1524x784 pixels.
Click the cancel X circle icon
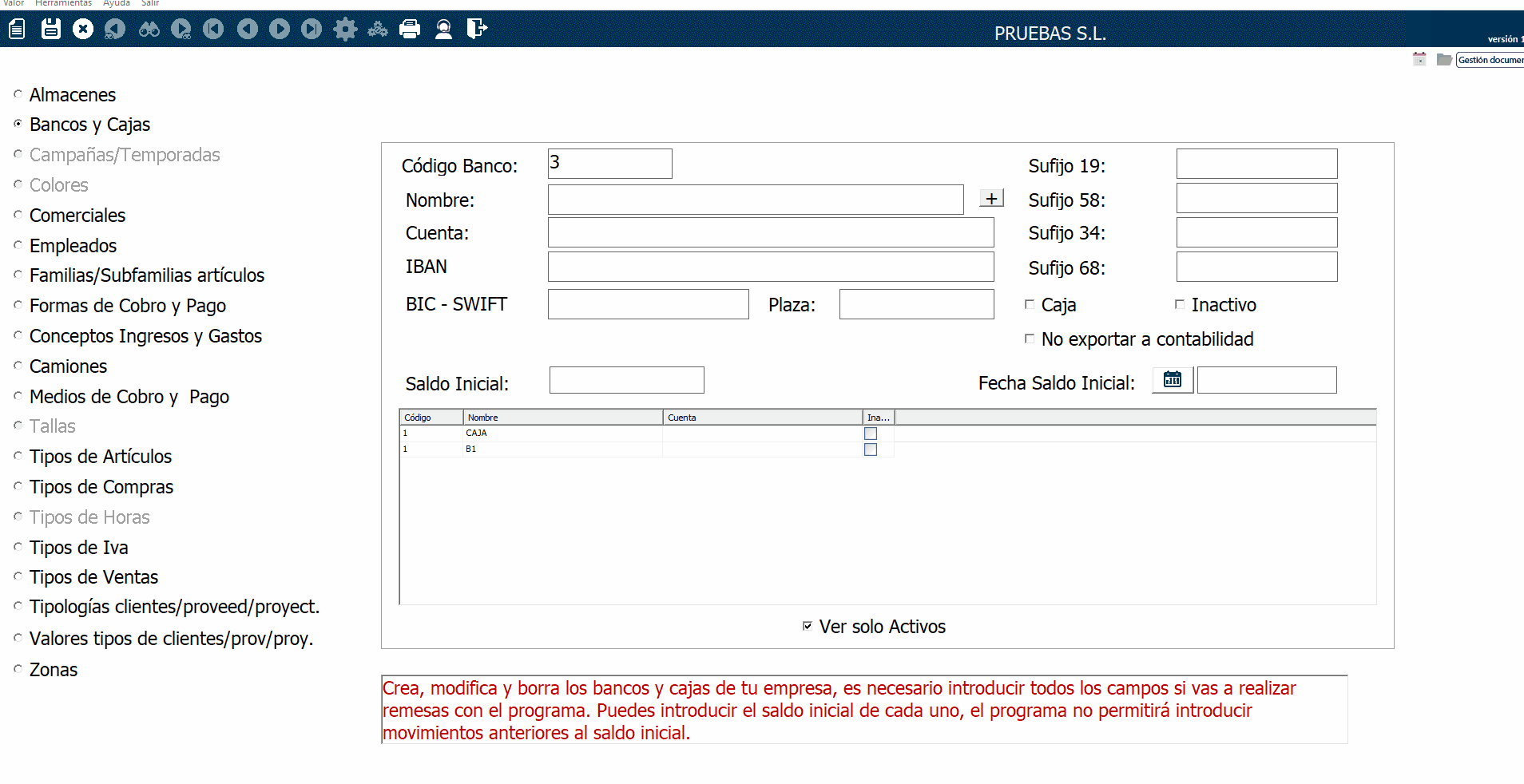coord(83,30)
